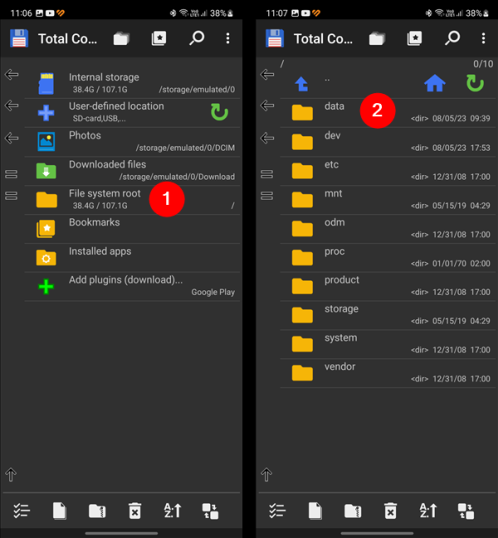This screenshot has height=538, width=498.
Task: Tap A-Z sort icon, right screen toolbar
Action: [x=428, y=511]
